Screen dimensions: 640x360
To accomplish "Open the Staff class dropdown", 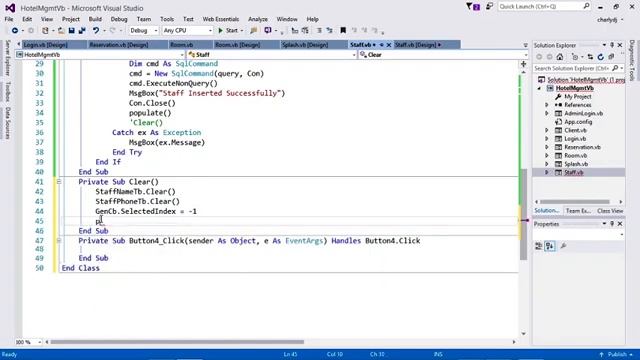I will (272, 55).
